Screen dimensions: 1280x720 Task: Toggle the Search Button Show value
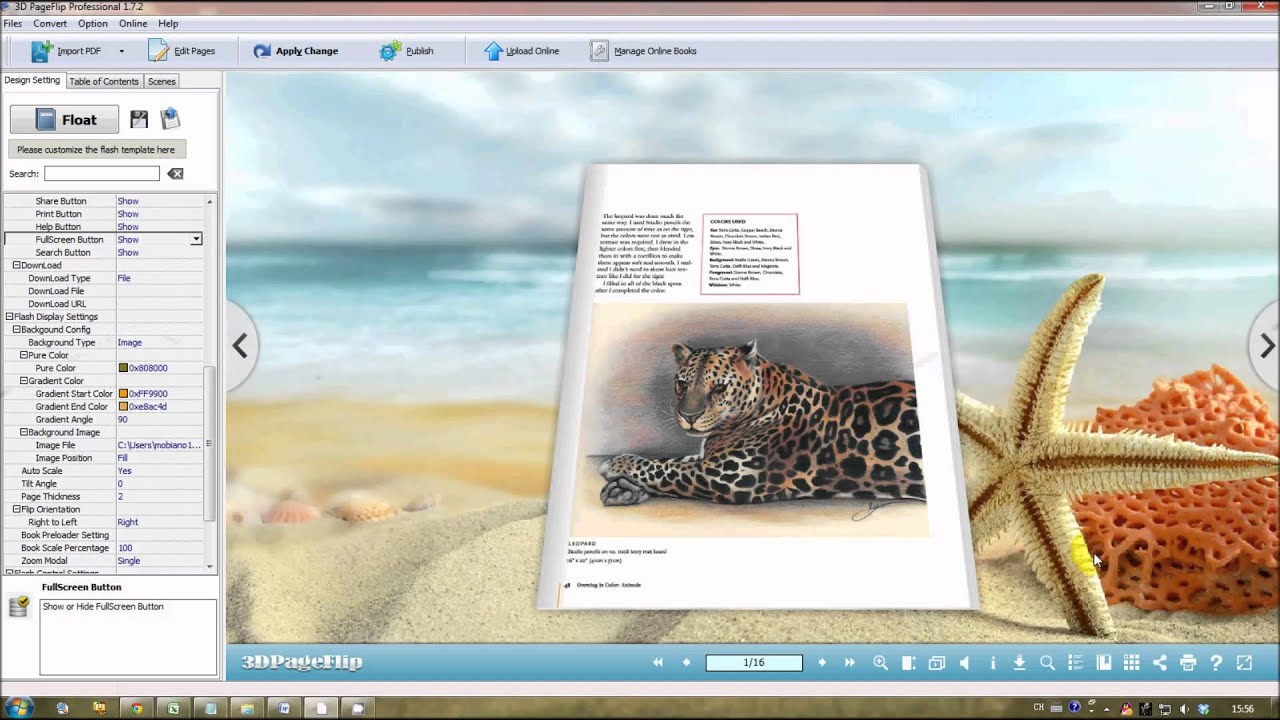click(x=128, y=253)
